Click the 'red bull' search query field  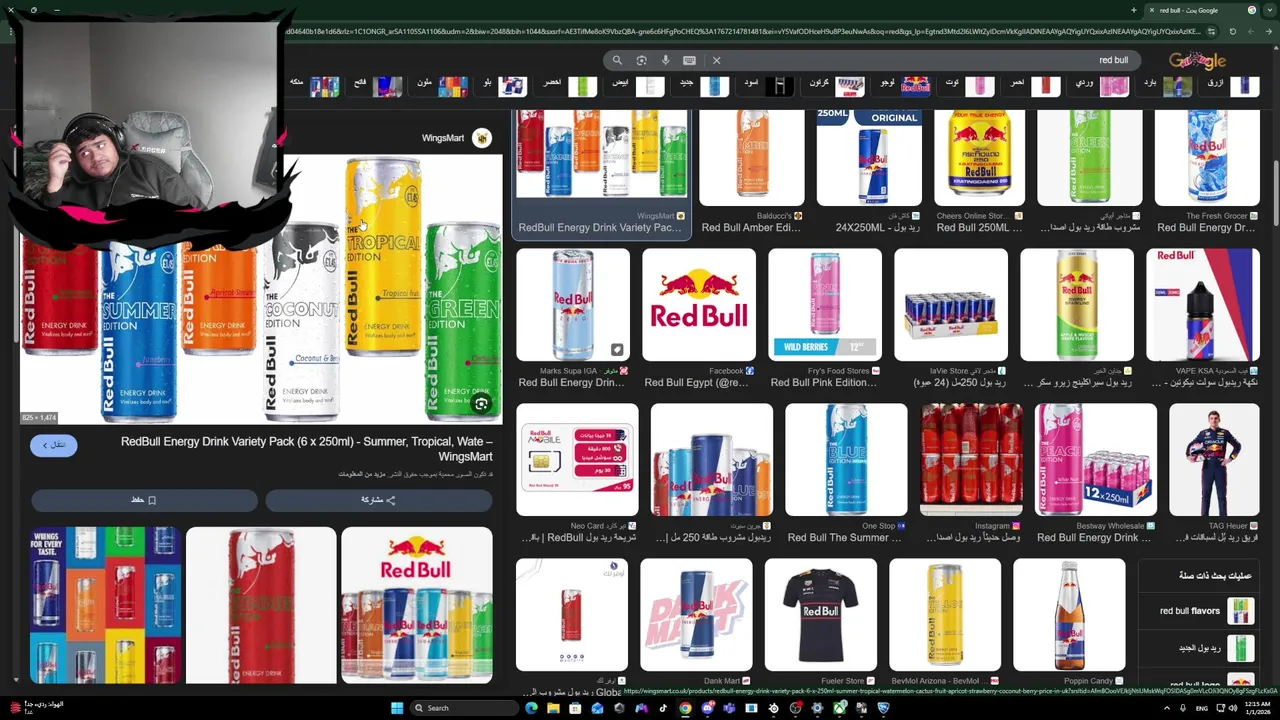pyautogui.click(x=930, y=60)
